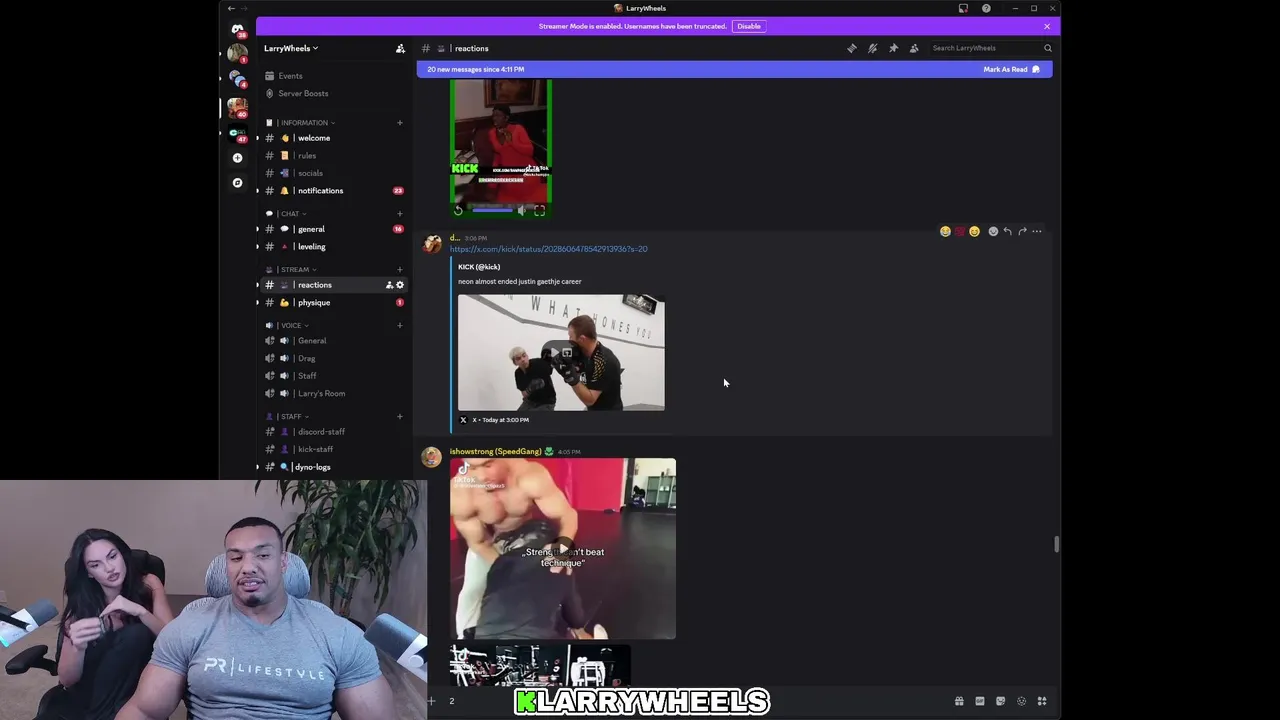Click the ishowstrong (SpeedGang) username

pyautogui.click(x=495, y=452)
